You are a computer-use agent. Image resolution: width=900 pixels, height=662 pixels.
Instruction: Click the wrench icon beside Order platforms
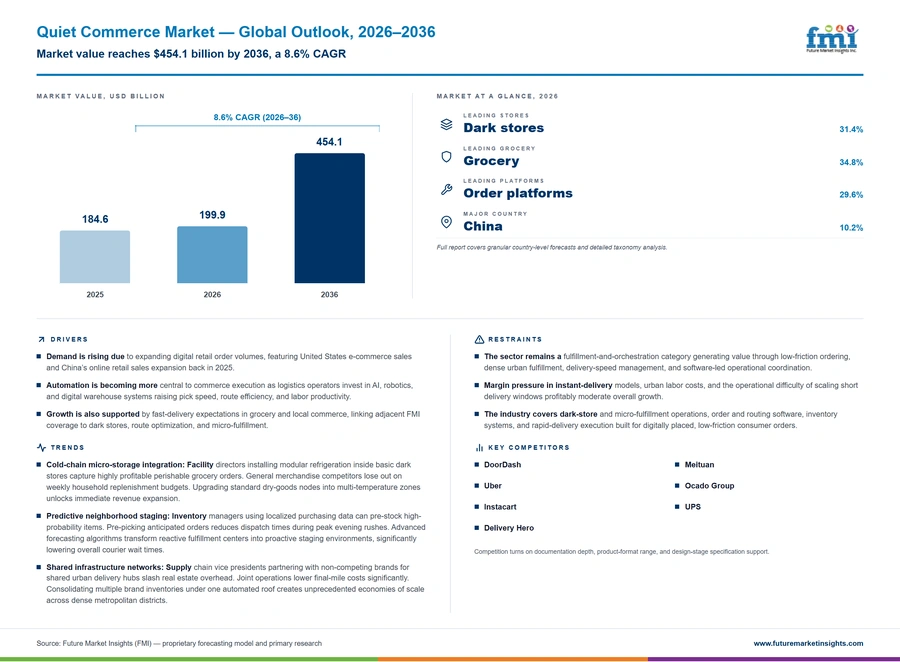[447, 189]
